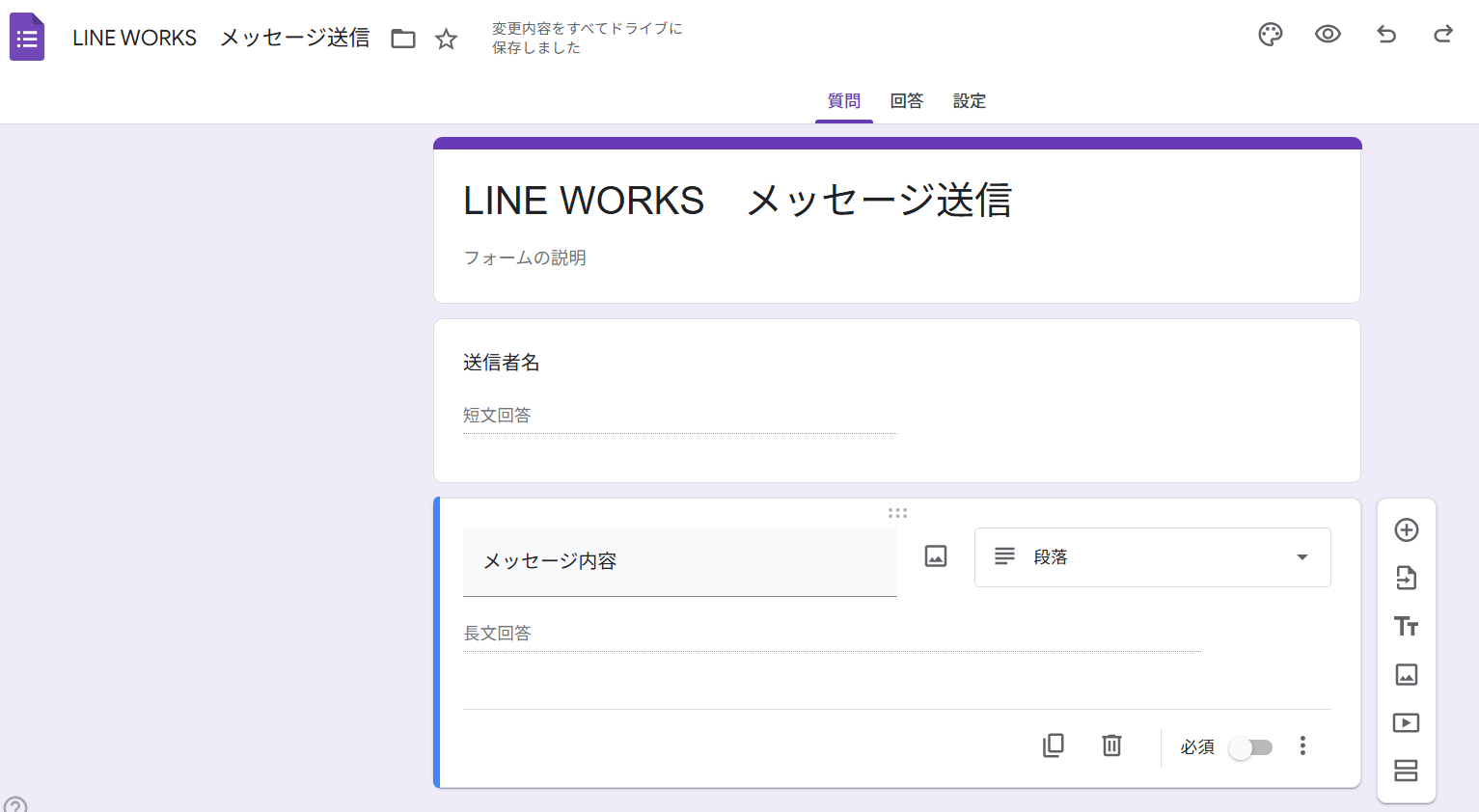Click the 変更内容をすべてドライブに保存しました status
The width and height of the screenshot is (1479, 812).
tap(587, 38)
